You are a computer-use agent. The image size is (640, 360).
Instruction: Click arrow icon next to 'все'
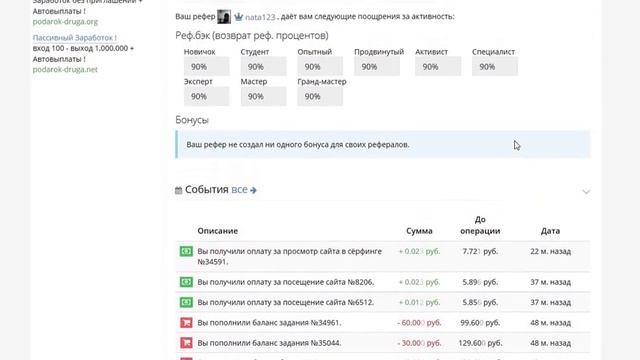tap(253, 190)
